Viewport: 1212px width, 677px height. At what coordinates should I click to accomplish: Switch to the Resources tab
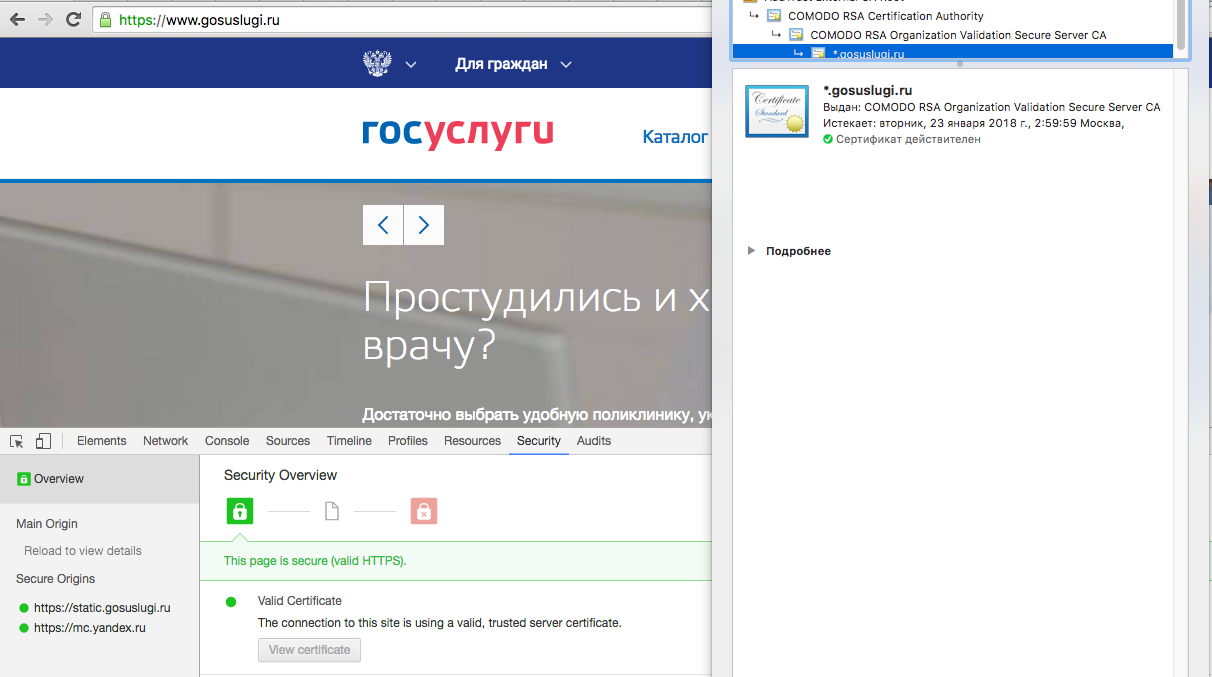tap(472, 441)
